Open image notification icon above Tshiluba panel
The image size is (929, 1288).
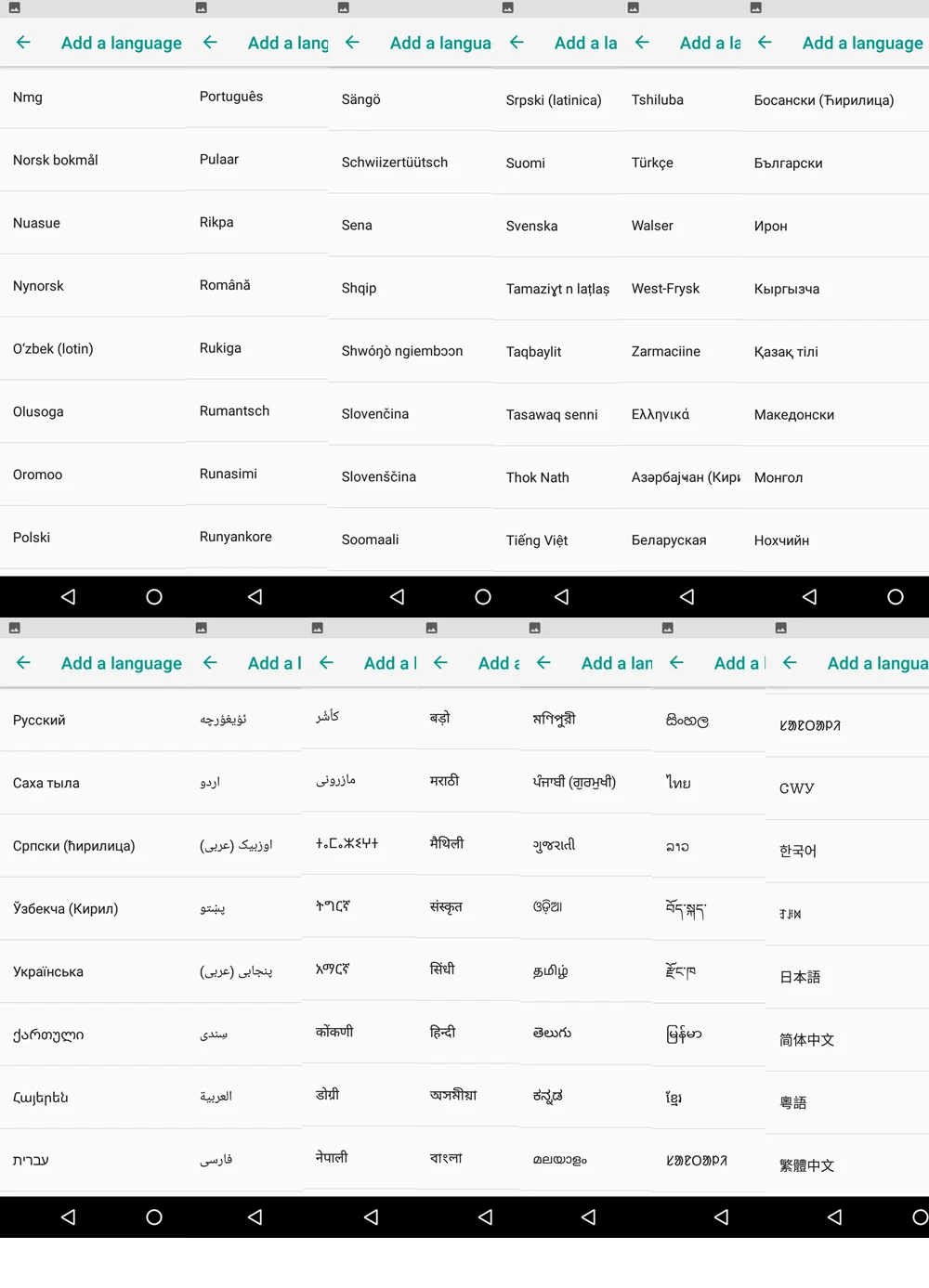click(x=633, y=7)
